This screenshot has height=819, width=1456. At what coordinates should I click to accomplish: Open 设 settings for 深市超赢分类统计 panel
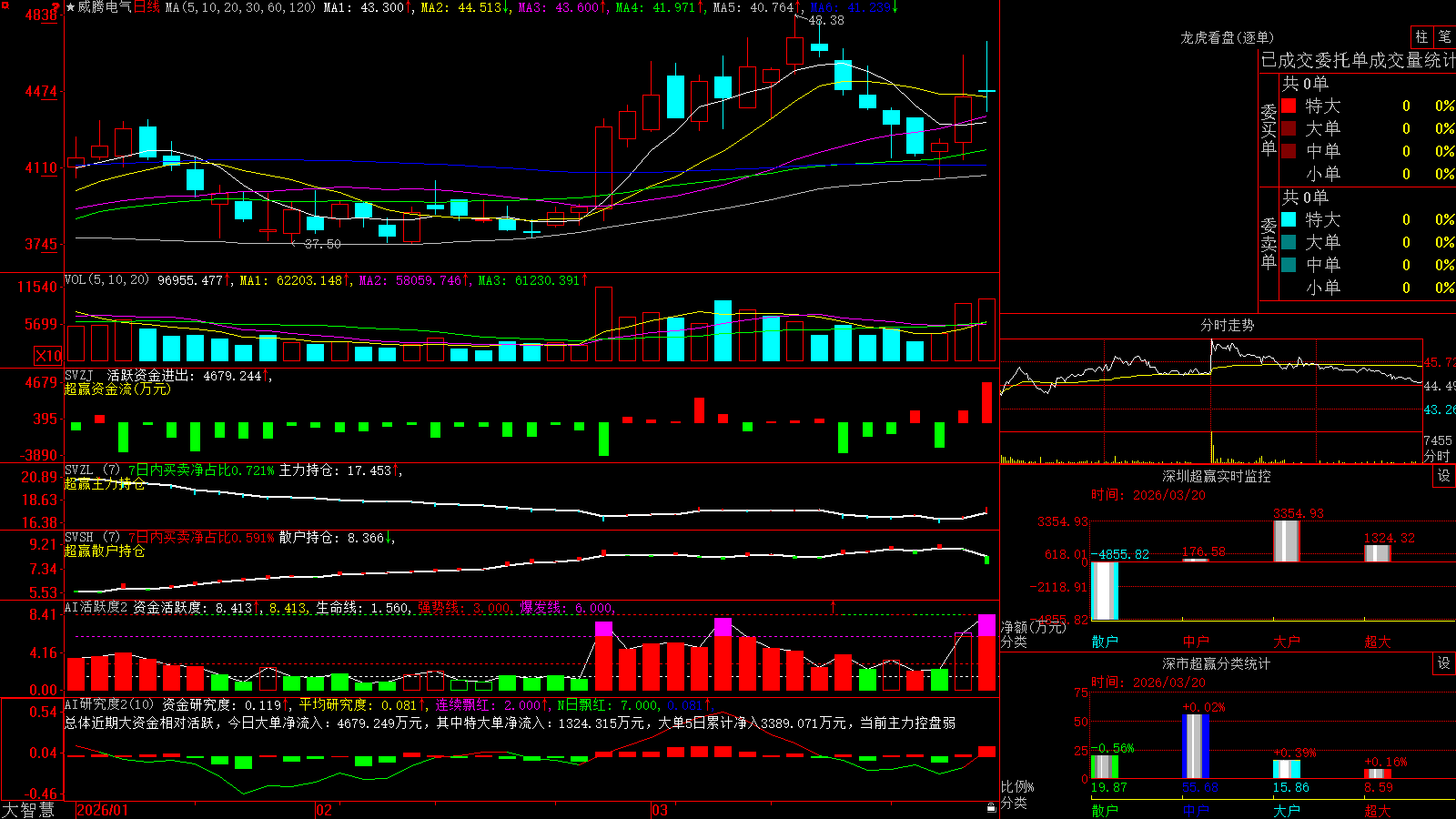point(1444,663)
